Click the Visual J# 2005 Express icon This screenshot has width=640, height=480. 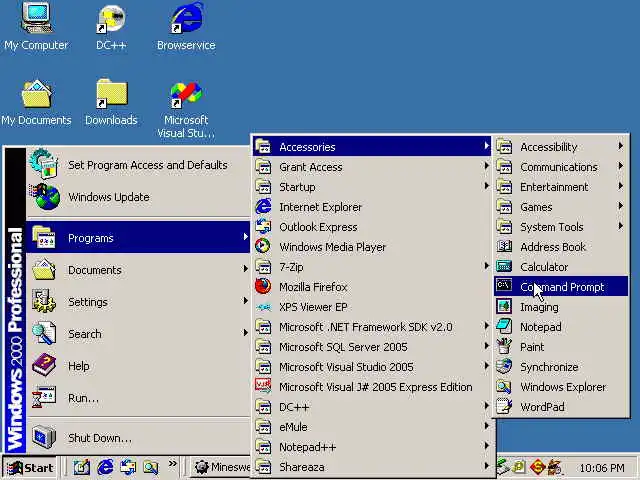pos(263,386)
